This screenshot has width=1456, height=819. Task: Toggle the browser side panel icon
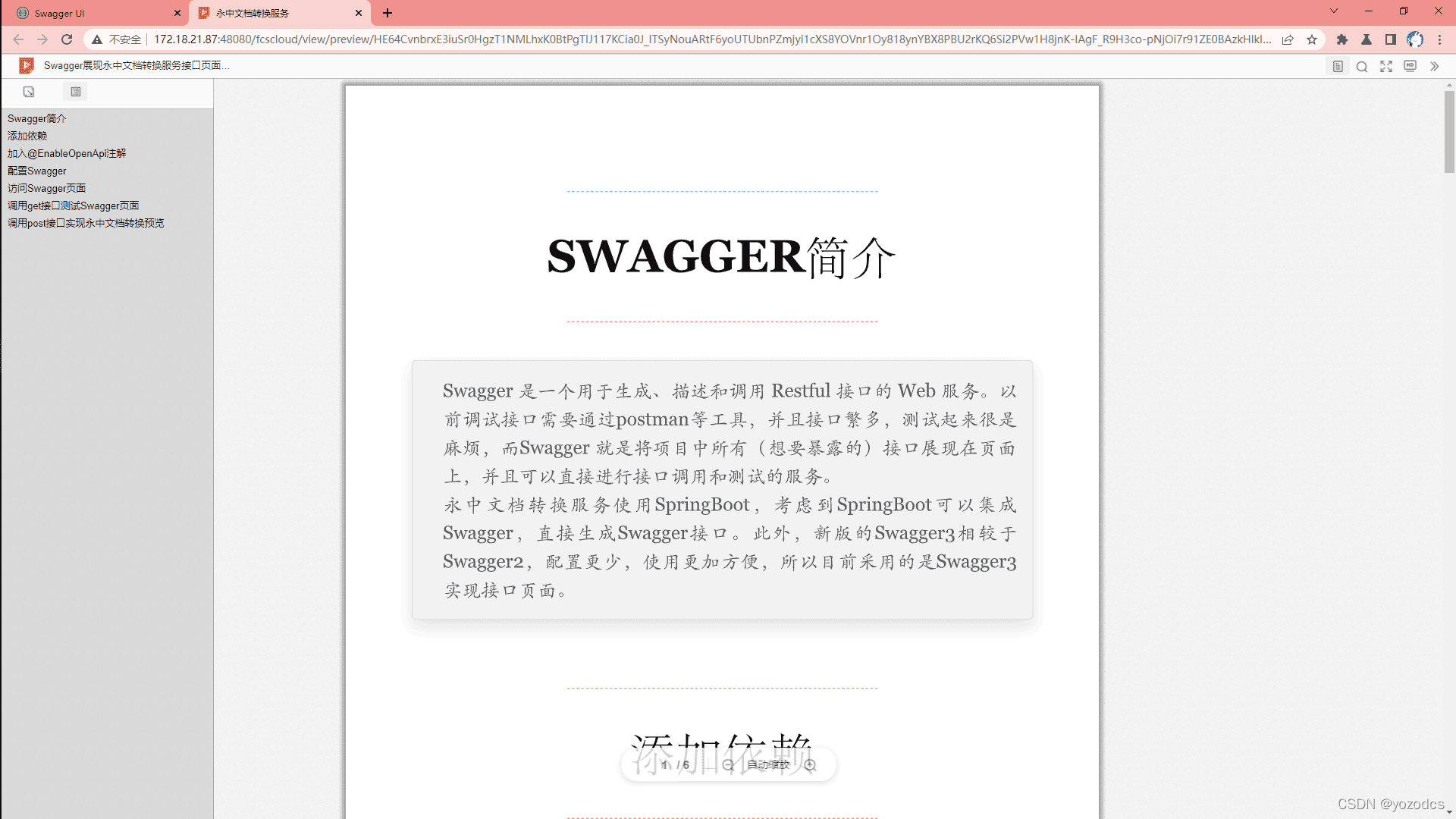1391,39
